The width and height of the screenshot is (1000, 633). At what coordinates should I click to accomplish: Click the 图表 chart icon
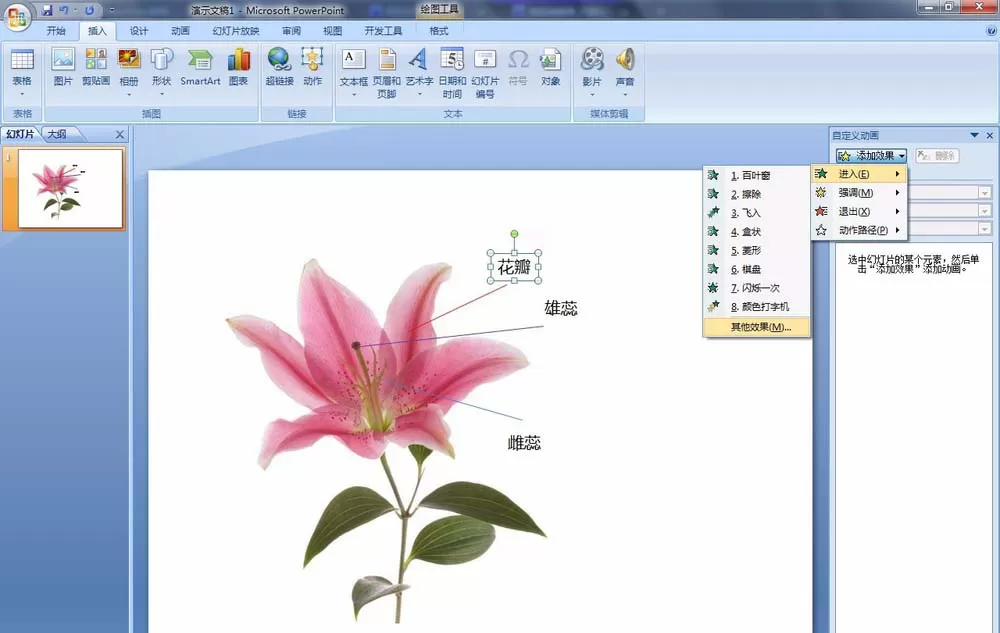(x=239, y=68)
